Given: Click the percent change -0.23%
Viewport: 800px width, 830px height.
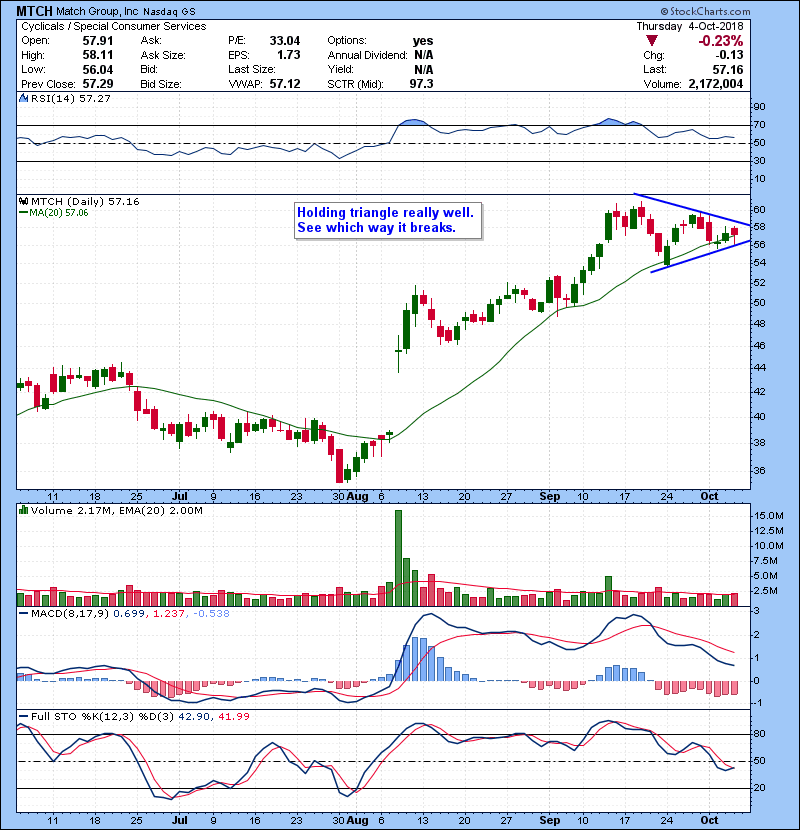Looking at the screenshot, I should (x=721, y=41).
